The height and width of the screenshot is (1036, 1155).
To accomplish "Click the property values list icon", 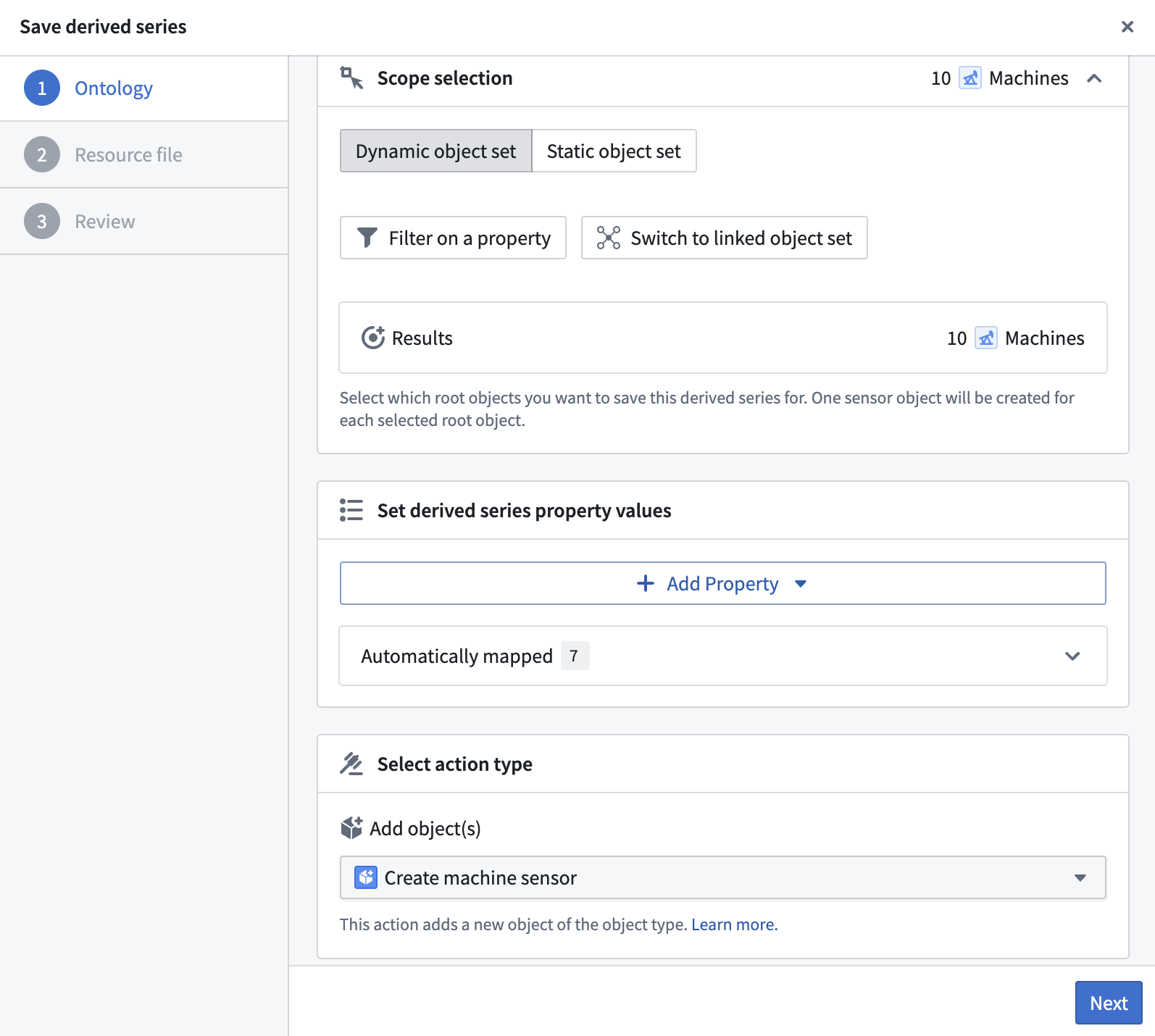I will pos(351,510).
